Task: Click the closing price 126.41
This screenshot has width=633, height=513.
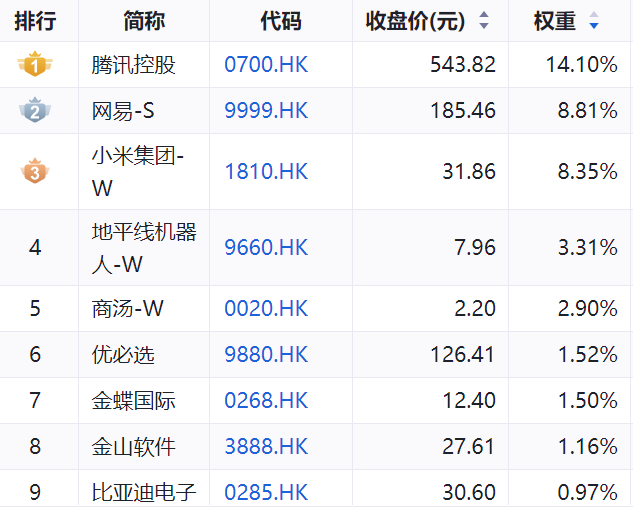Action: (463, 355)
